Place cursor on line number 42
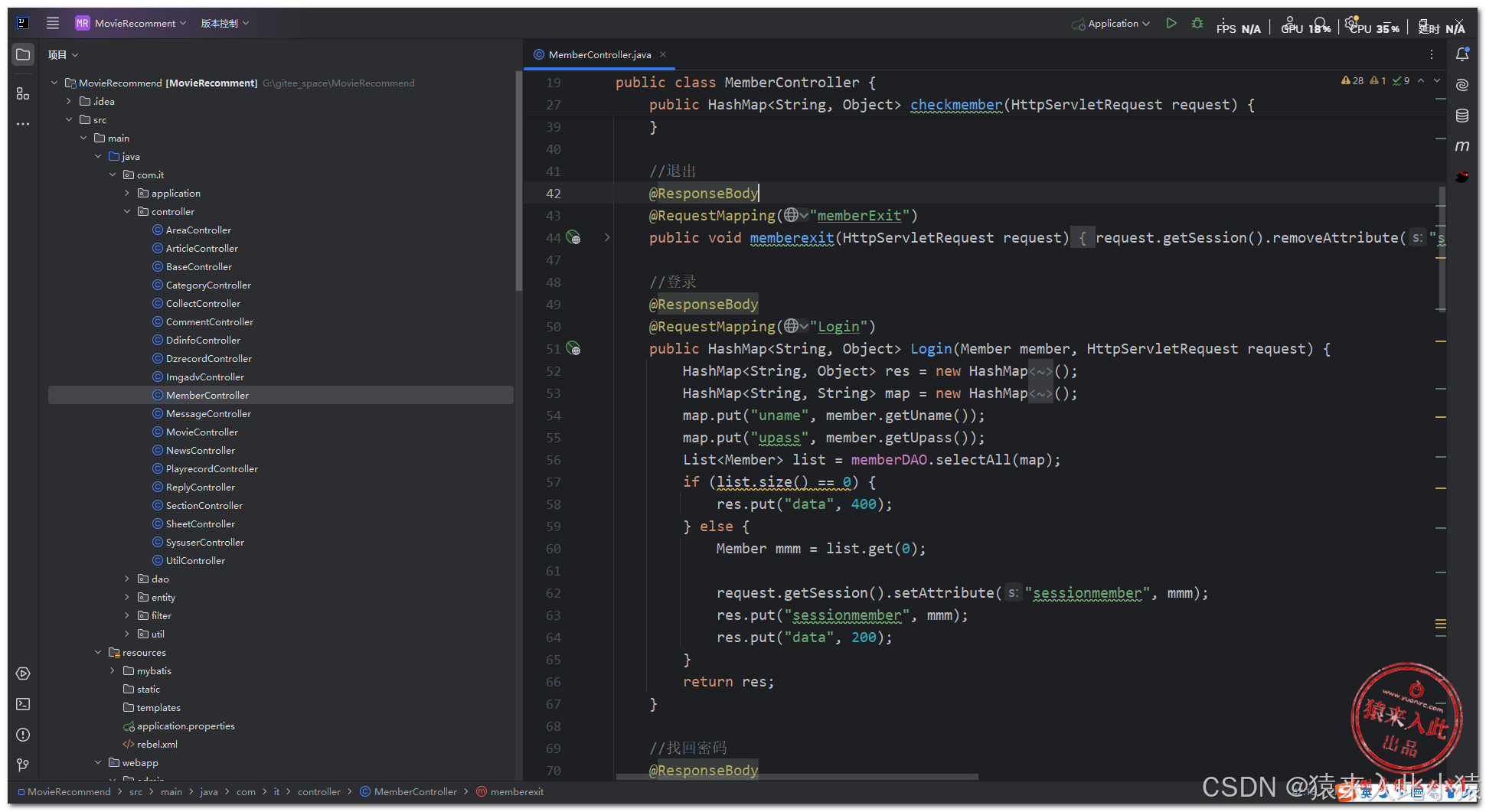 tap(553, 194)
